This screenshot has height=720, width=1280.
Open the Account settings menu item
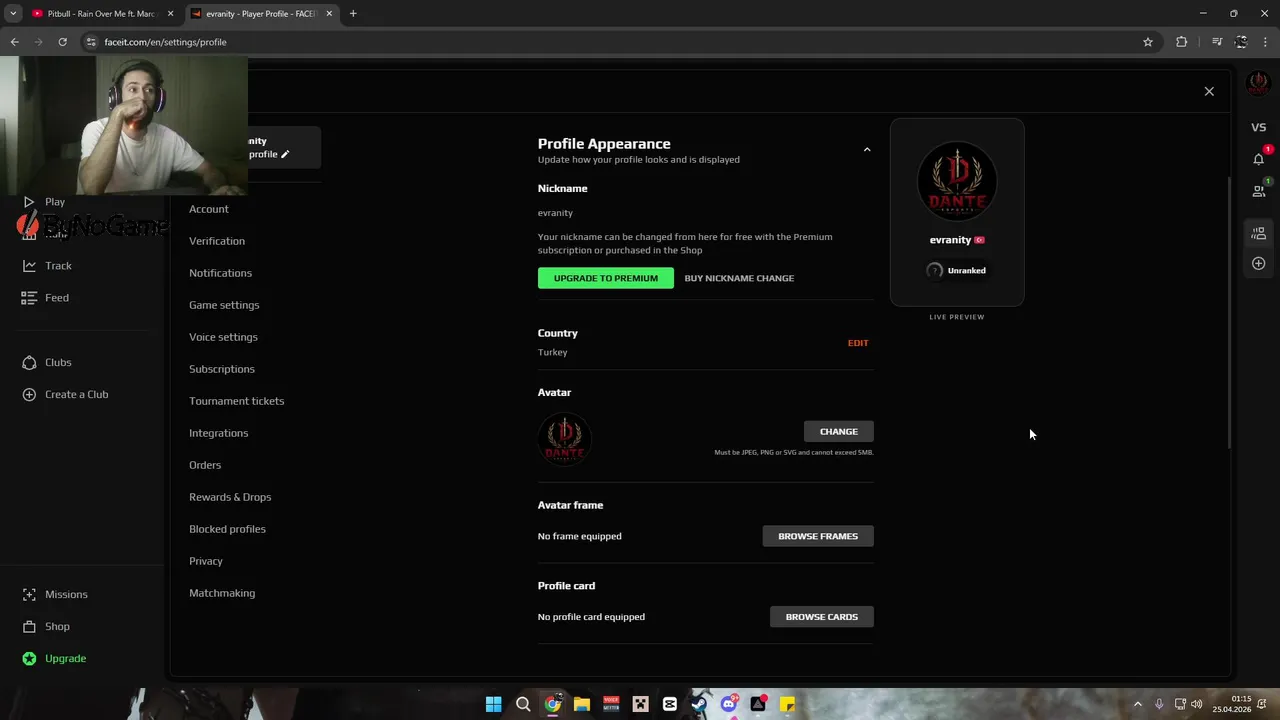209,209
